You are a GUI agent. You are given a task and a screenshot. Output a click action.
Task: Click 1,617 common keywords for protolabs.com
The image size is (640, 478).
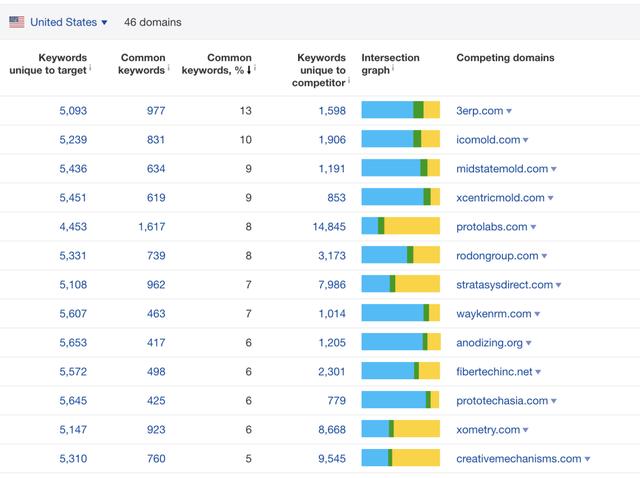point(152,227)
